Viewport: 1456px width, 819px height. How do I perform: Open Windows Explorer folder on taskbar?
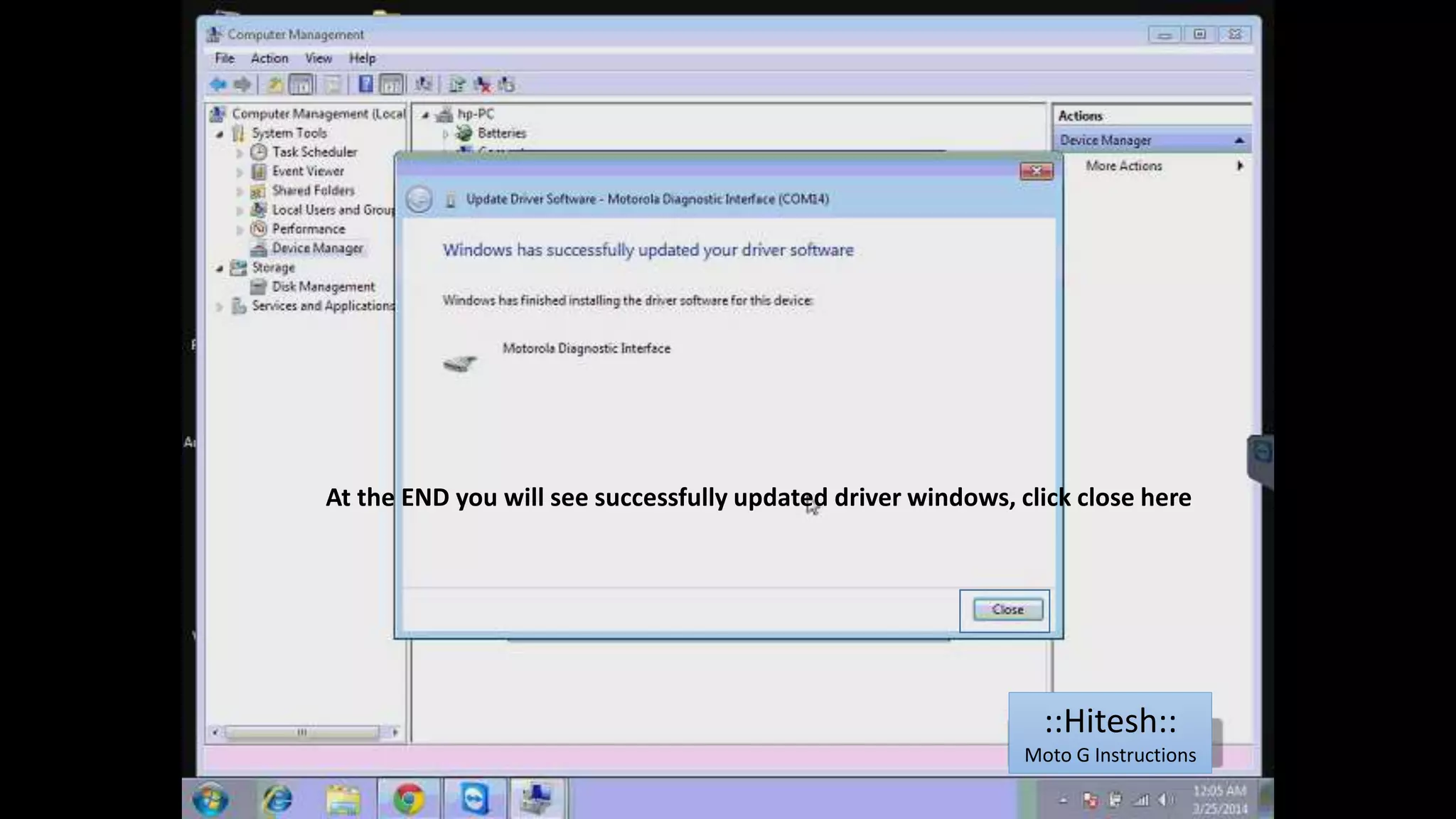(343, 799)
